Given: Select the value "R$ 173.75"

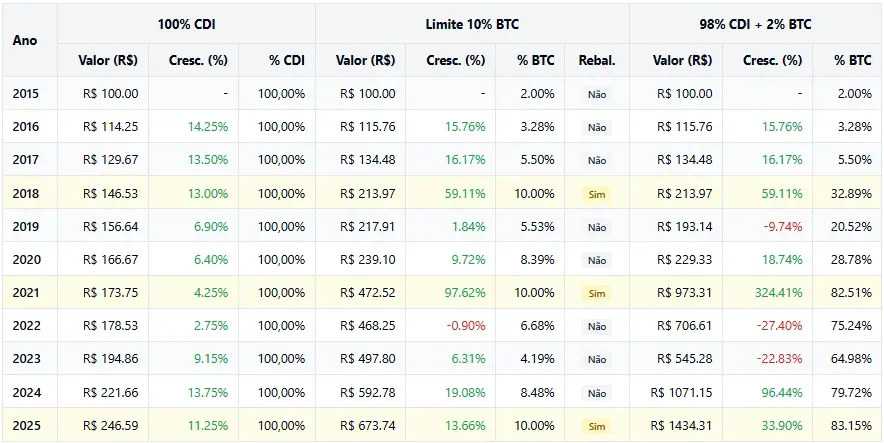Looking at the screenshot, I should pyautogui.click(x=110, y=293).
